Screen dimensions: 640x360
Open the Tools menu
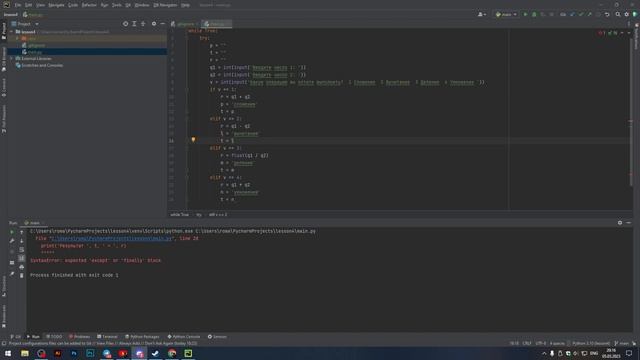click(x=117, y=5)
